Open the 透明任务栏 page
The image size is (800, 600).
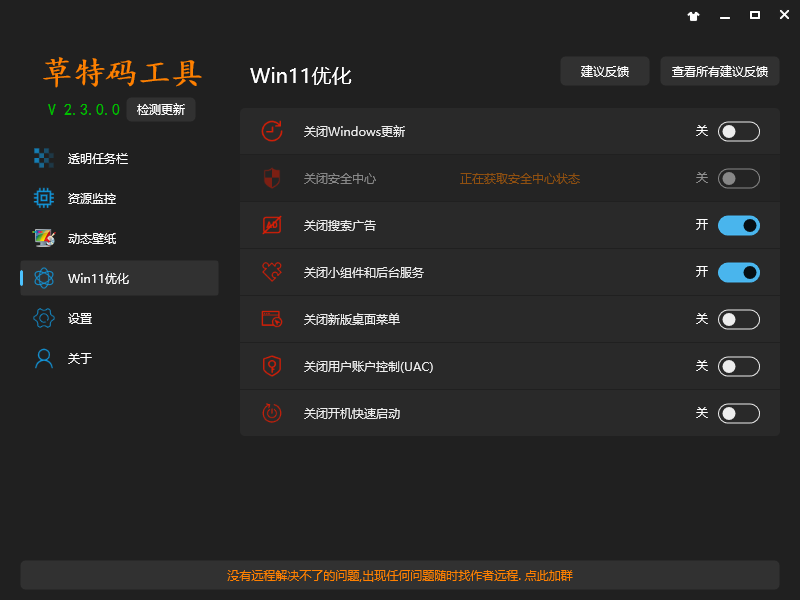tap(119, 158)
